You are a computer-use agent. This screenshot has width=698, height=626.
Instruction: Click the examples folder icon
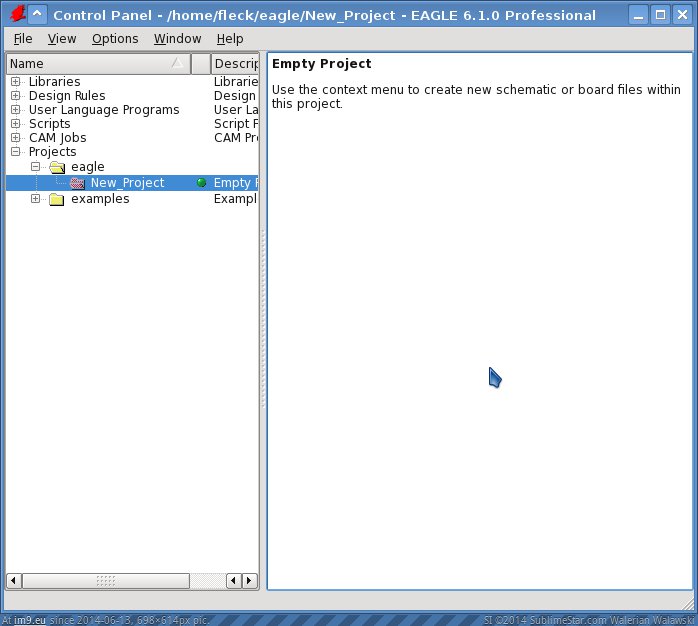pyautogui.click(x=57, y=199)
